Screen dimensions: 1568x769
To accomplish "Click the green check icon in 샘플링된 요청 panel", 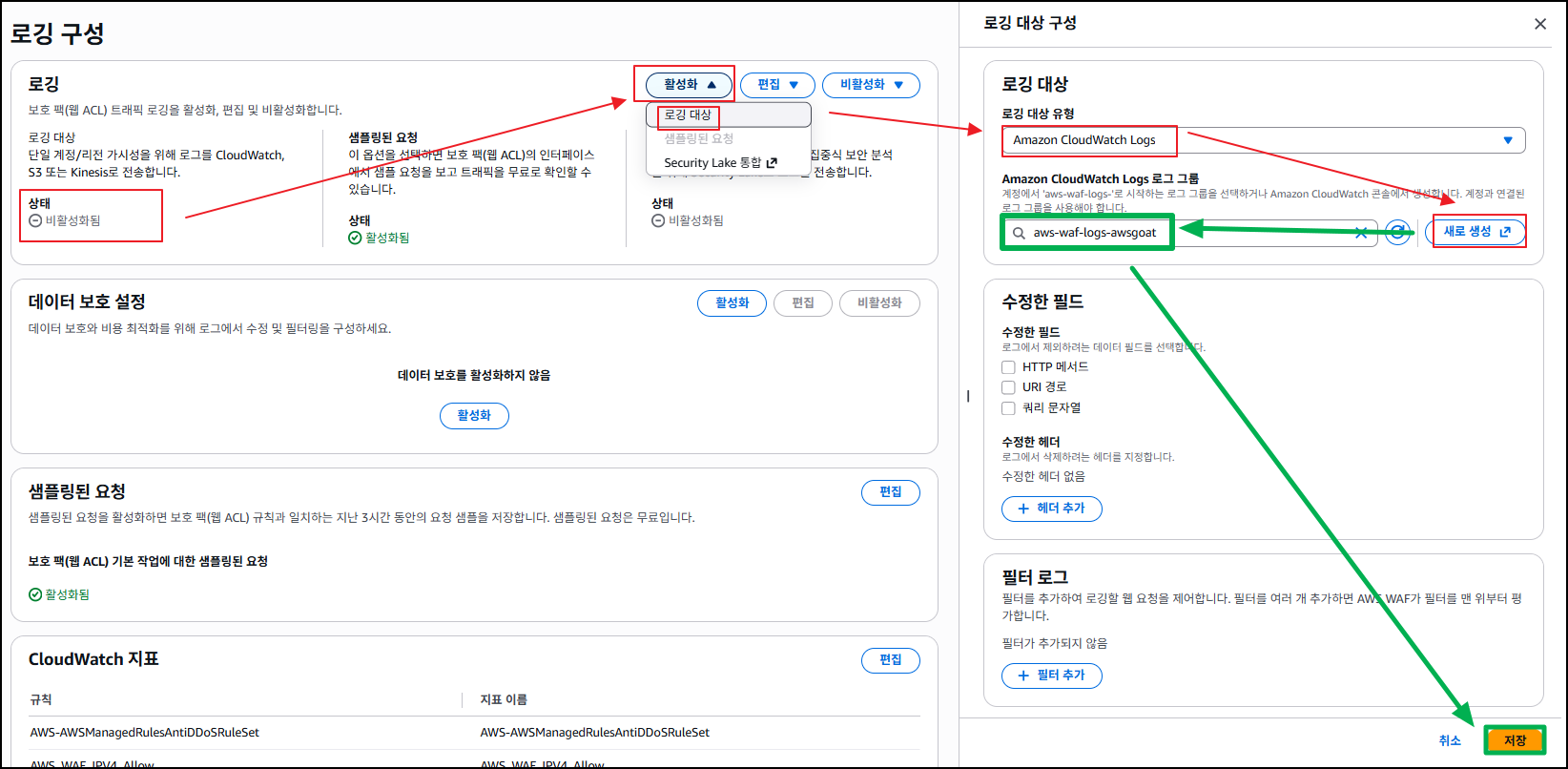I will click(35, 594).
